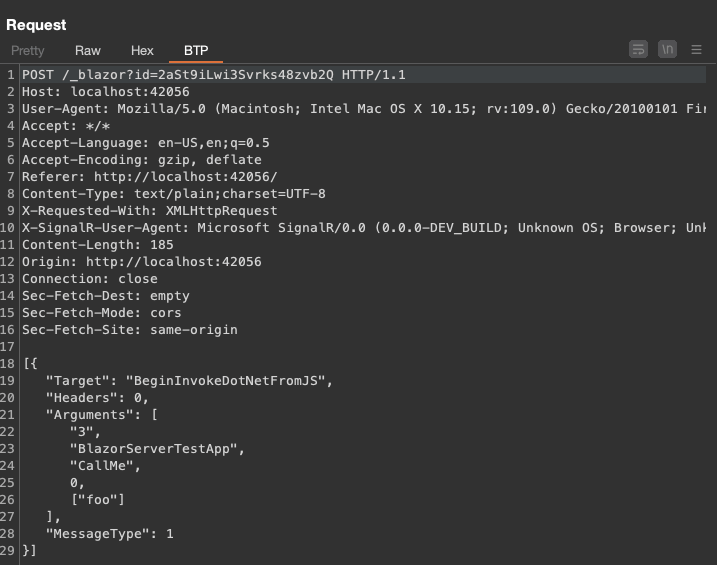Click the closing }] on line 29

click(x=29, y=550)
